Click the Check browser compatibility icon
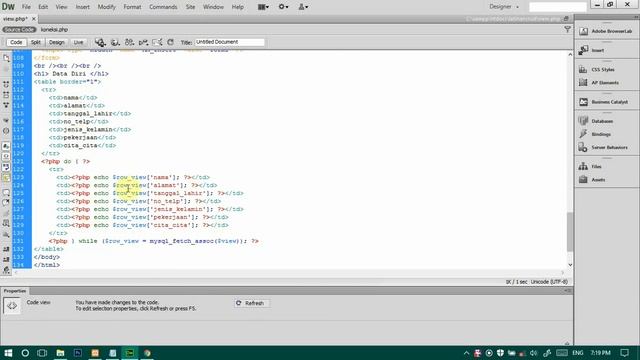Image resolution: width=640 pixels, height=360 pixels. tap(157, 42)
